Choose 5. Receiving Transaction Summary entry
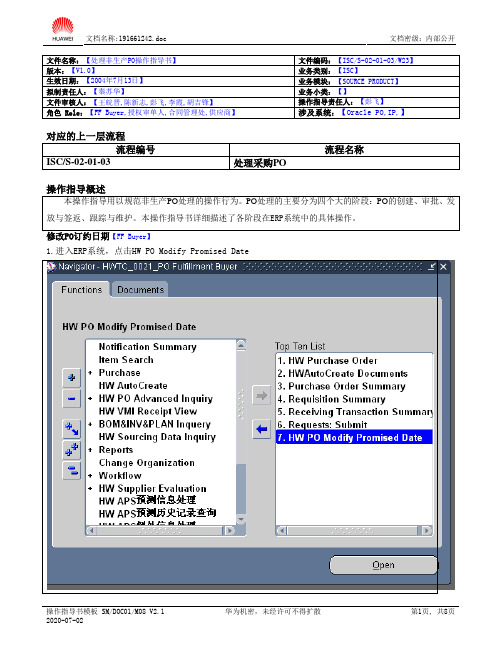The width and height of the screenshot is (502, 649). pyautogui.click(x=355, y=412)
